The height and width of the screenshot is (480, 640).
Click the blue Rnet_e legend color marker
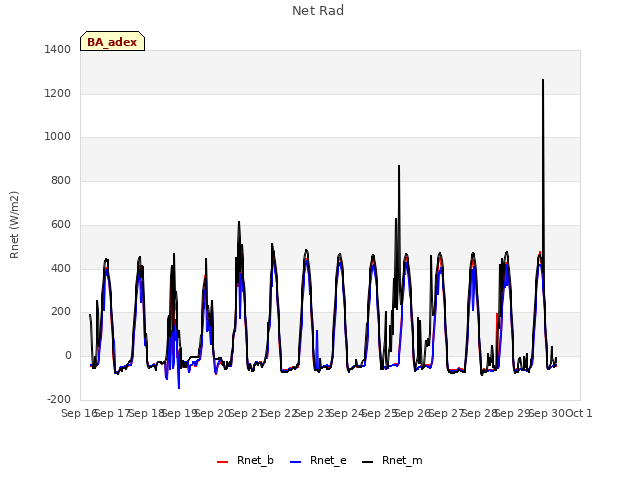click(296, 462)
